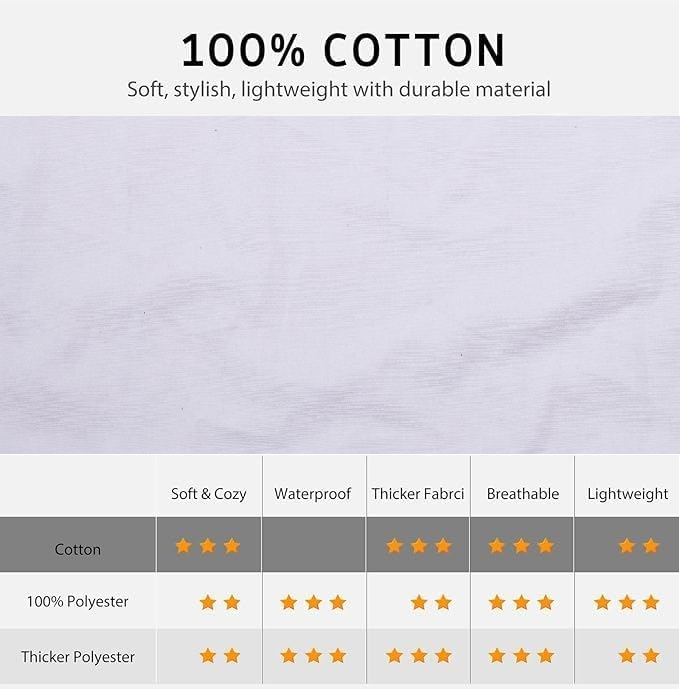Click the Thicker Polyester row label
The width and height of the screenshot is (684, 692).
click(78, 657)
